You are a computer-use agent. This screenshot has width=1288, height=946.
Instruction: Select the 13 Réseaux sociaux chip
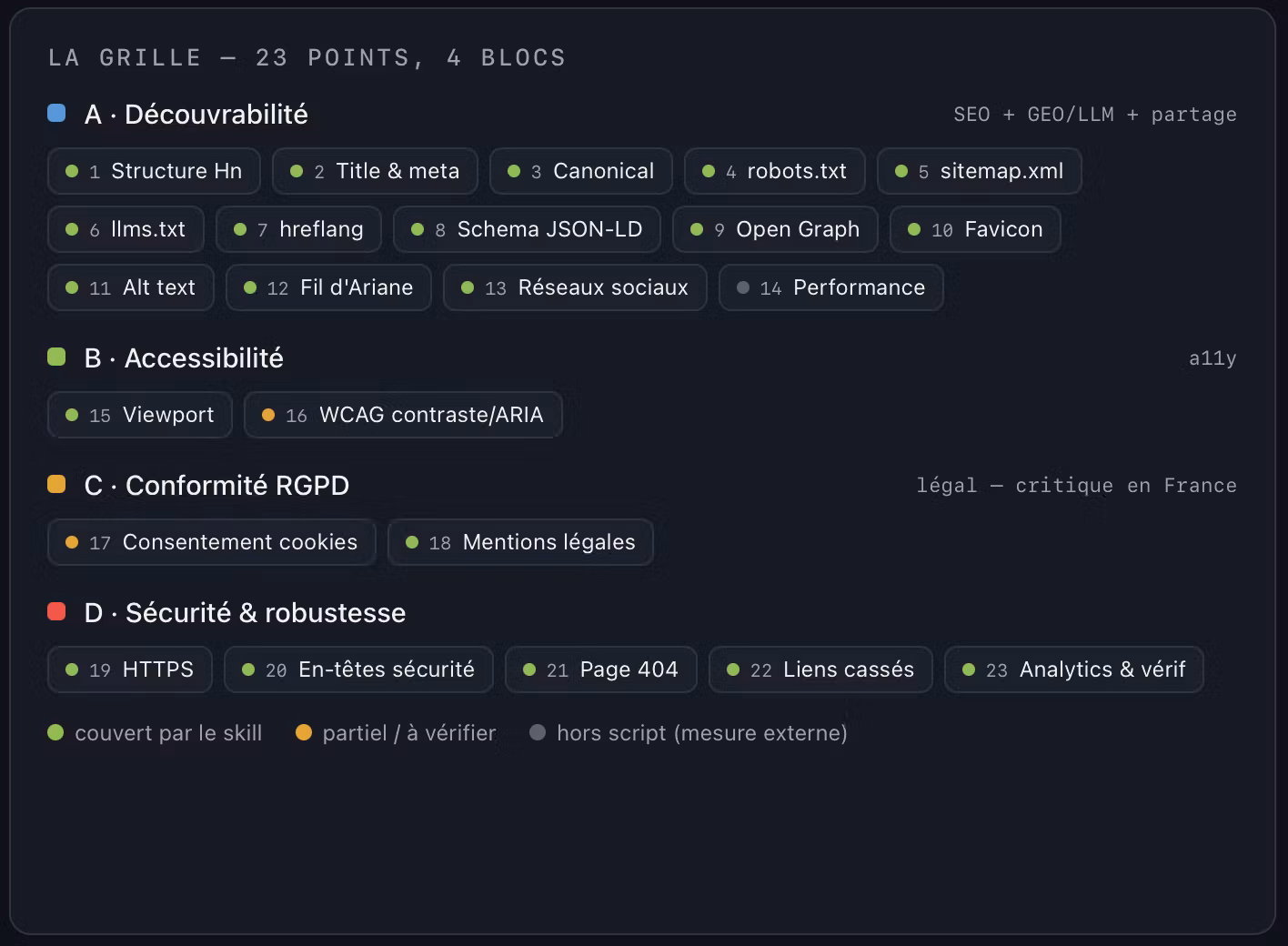[575, 287]
